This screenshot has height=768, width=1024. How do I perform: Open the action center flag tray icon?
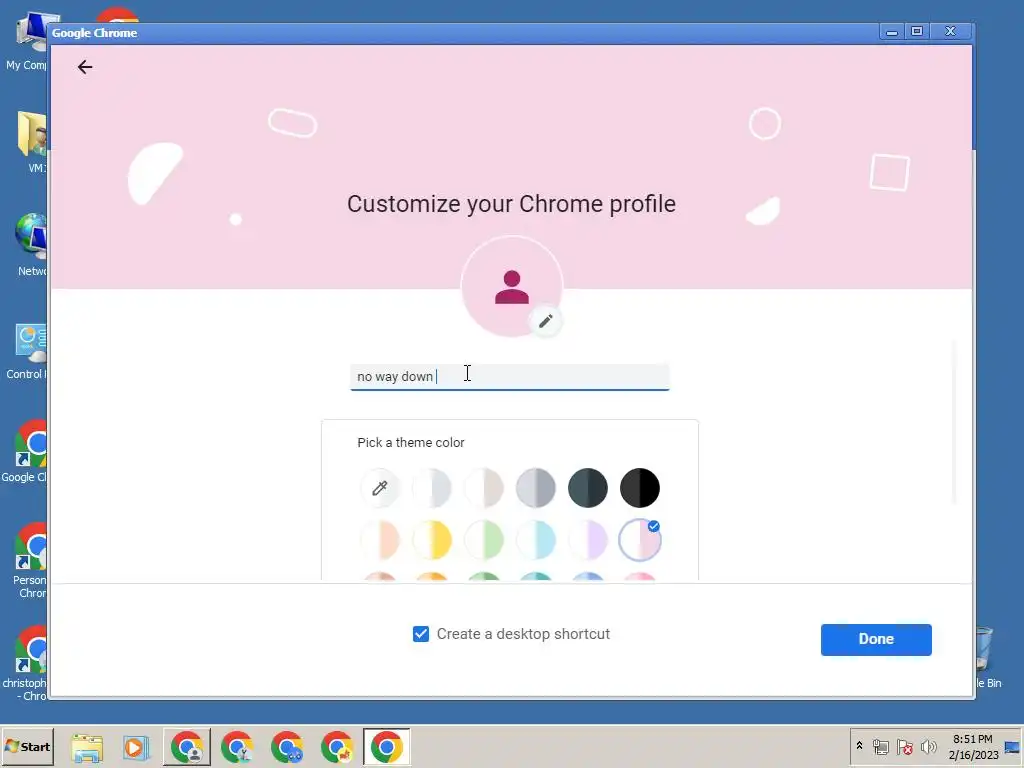tap(904, 746)
